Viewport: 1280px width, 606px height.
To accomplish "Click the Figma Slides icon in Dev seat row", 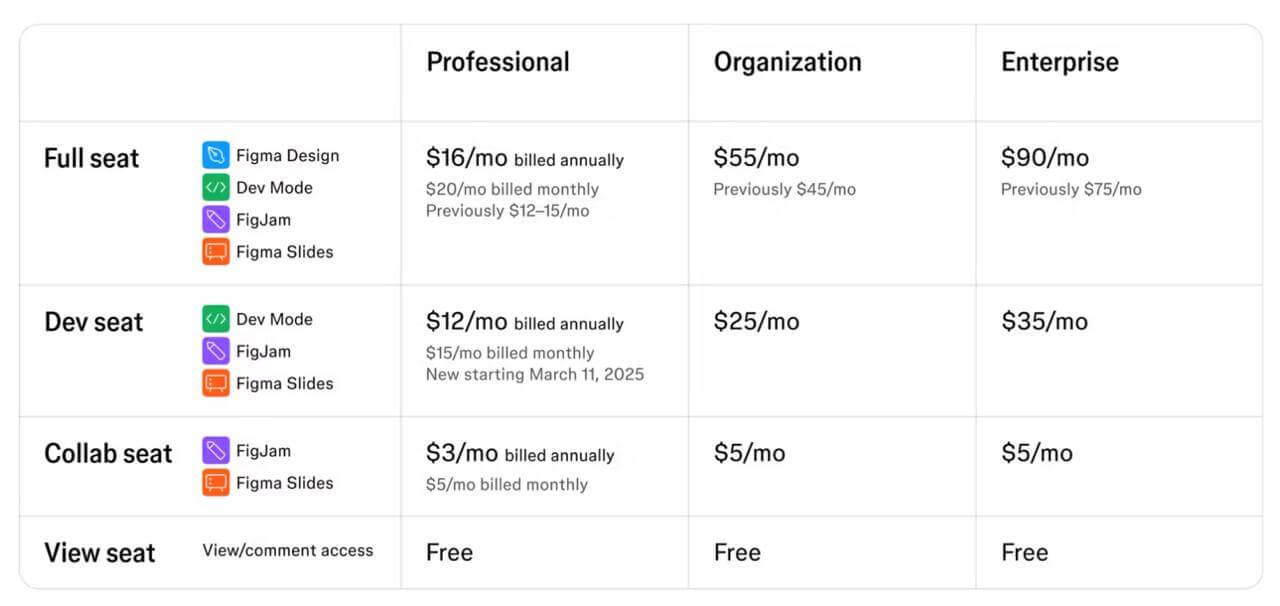I will point(216,383).
